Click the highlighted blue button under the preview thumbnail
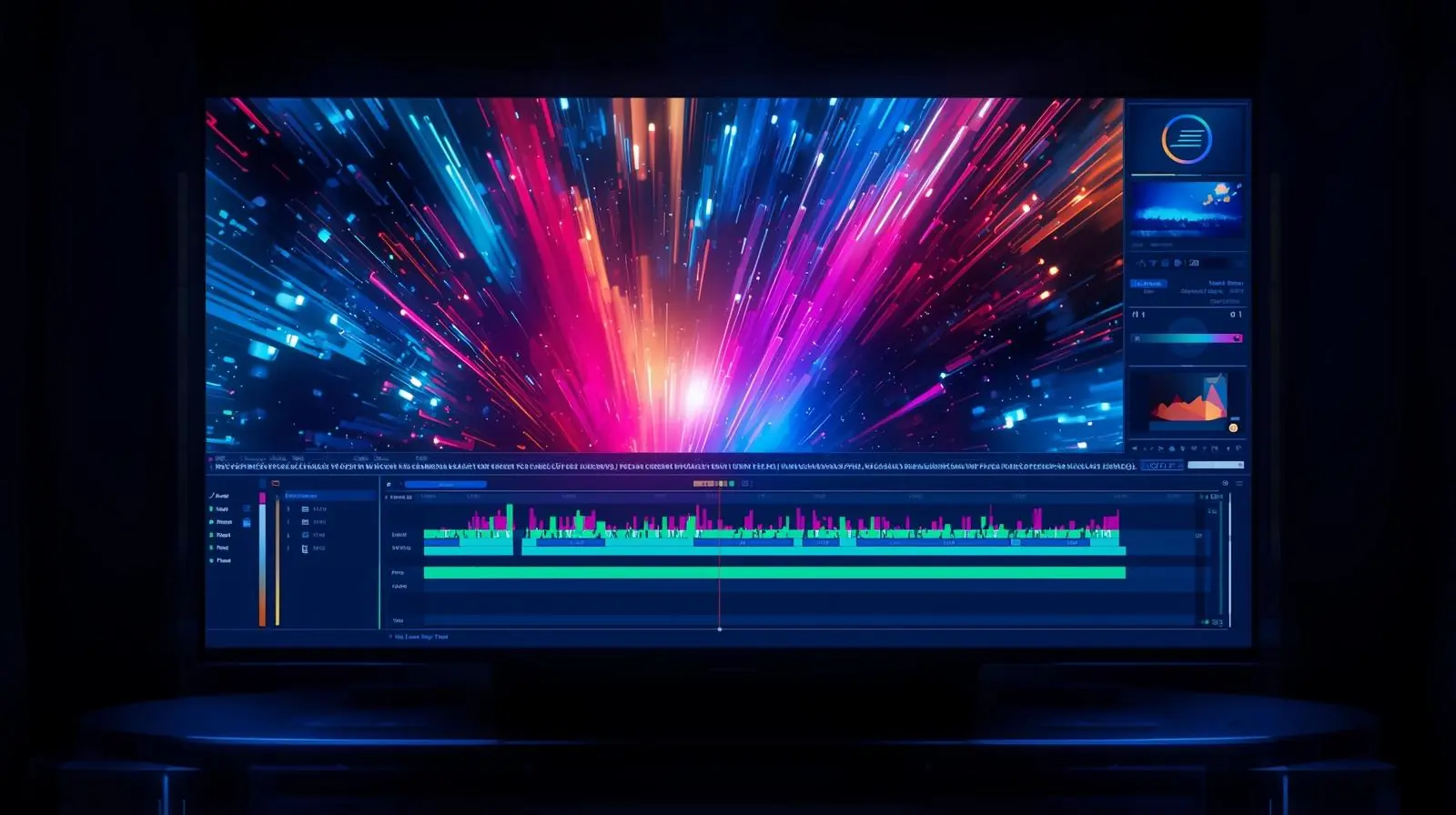This screenshot has width=1456, height=815. [x=1148, y=284]
